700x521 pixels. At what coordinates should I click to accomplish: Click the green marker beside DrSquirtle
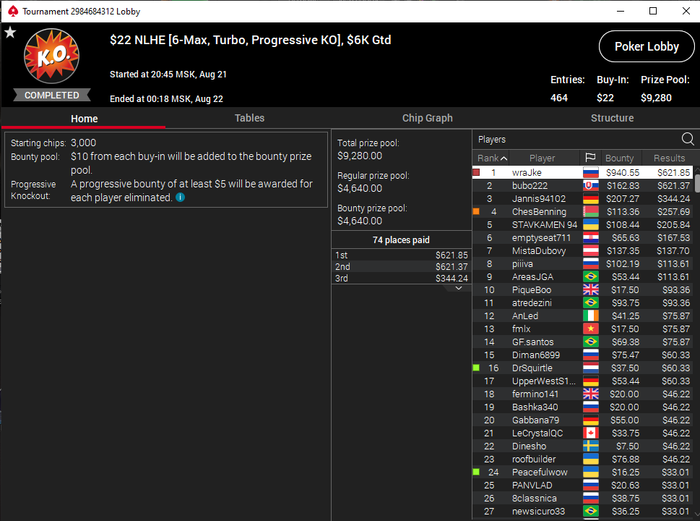(x=476, y=368)
